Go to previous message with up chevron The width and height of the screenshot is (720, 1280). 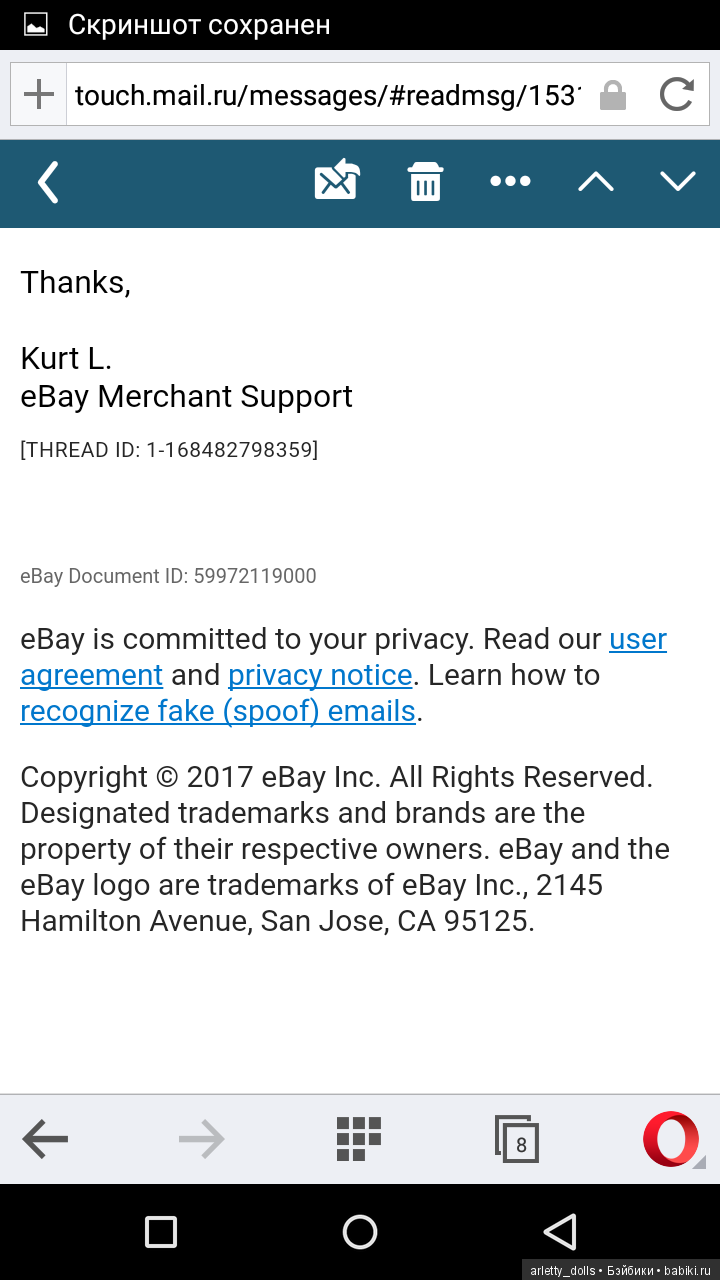click(x=596, y=182)
